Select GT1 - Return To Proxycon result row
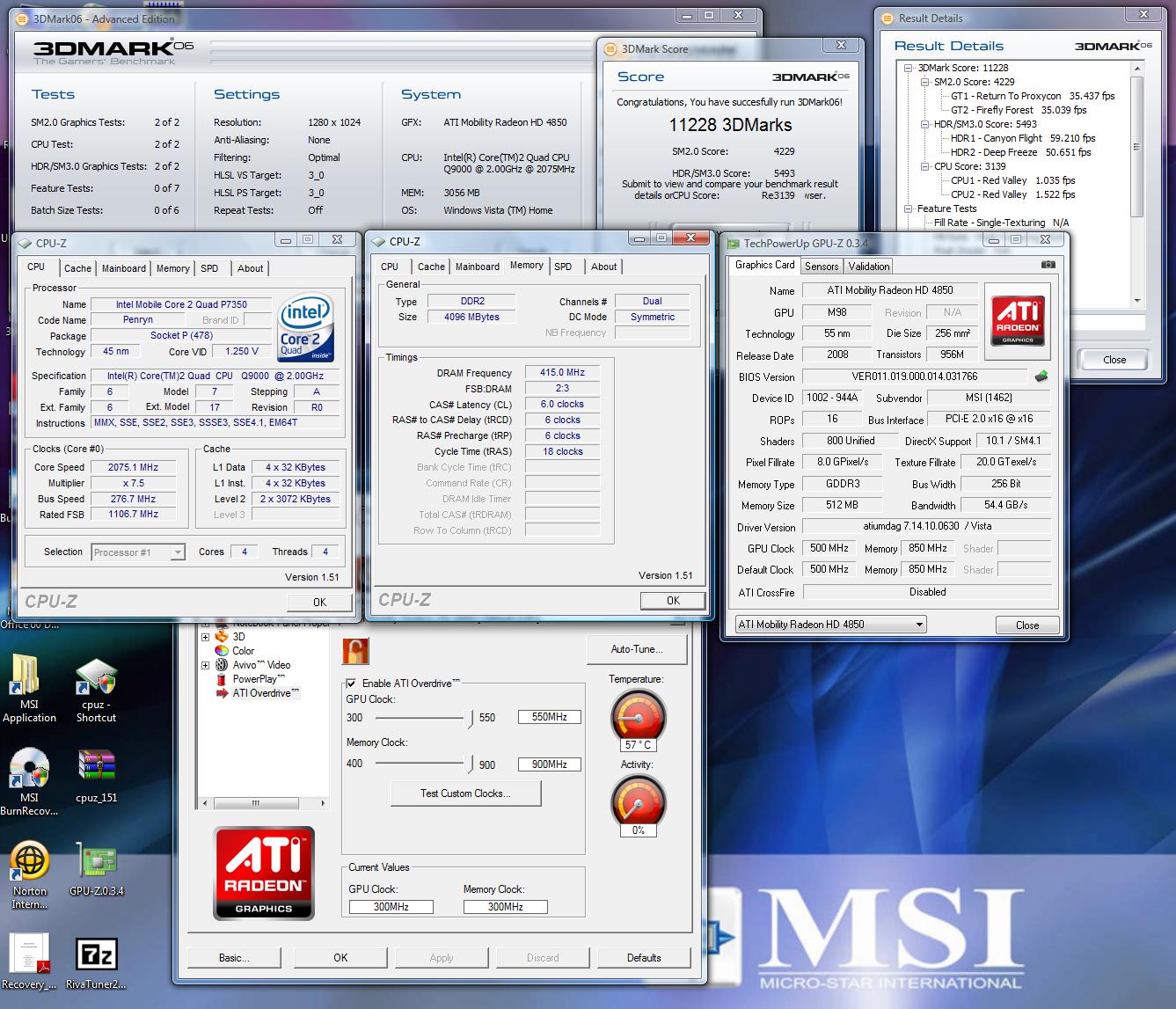This screenshot has width=1176, height=1009. click(x=1032, y=96)
